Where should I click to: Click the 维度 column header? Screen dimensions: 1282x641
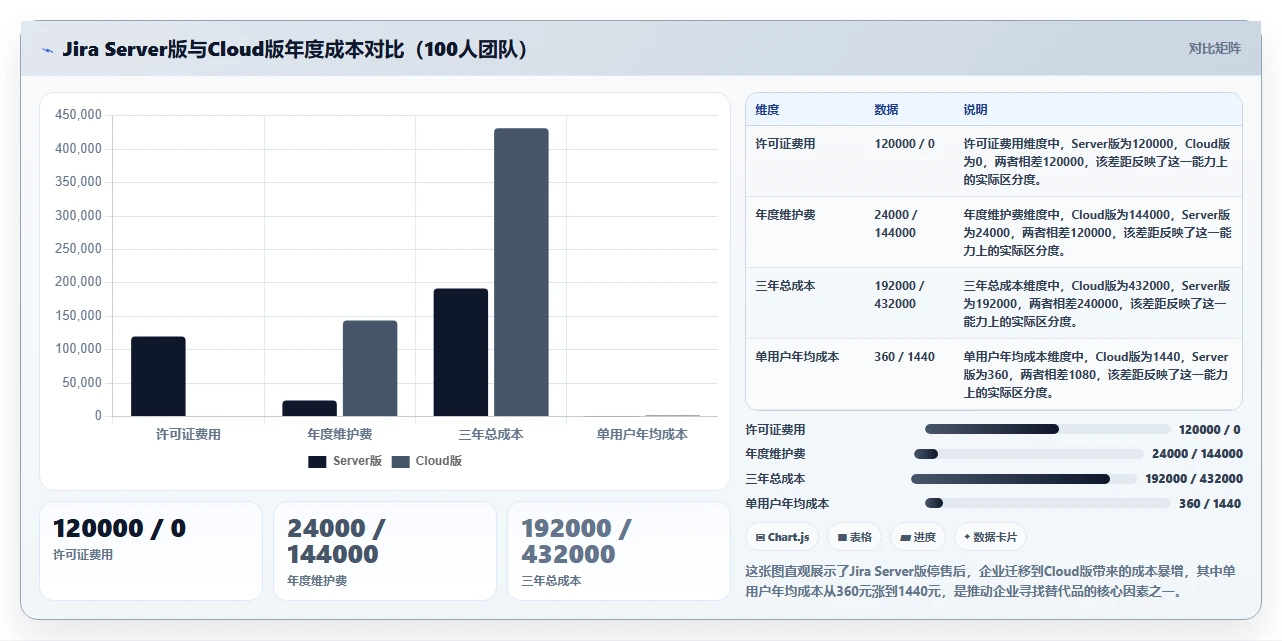pyautogui.click(x=768, y=109)
